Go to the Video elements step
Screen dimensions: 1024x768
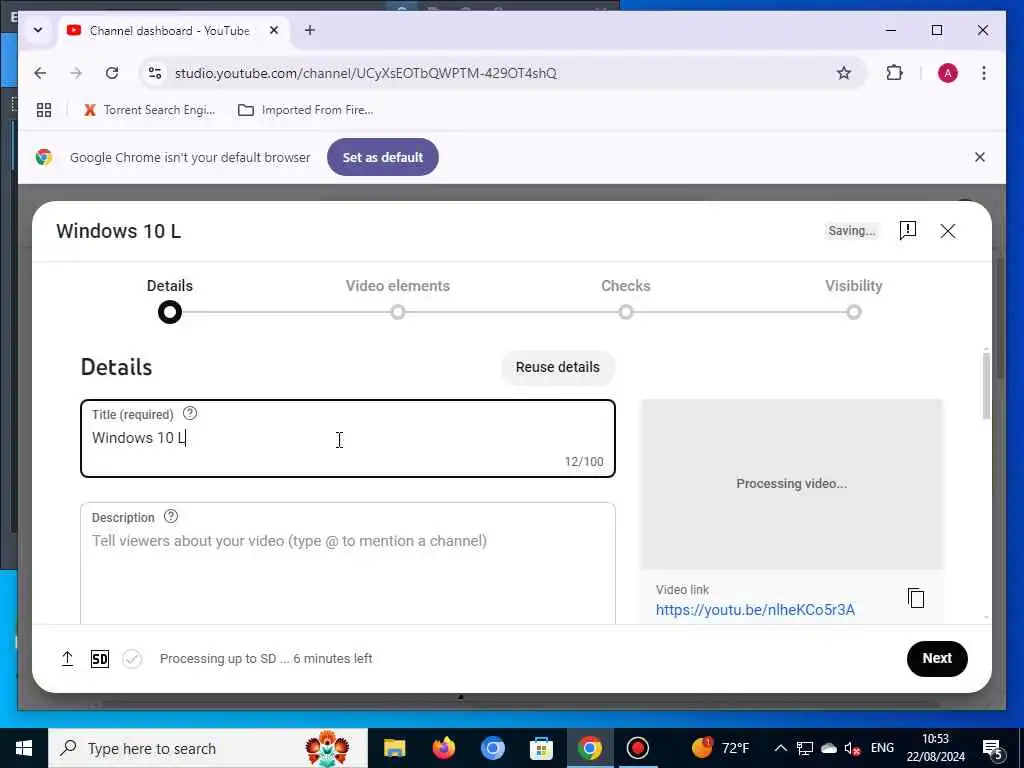point(398,300)
